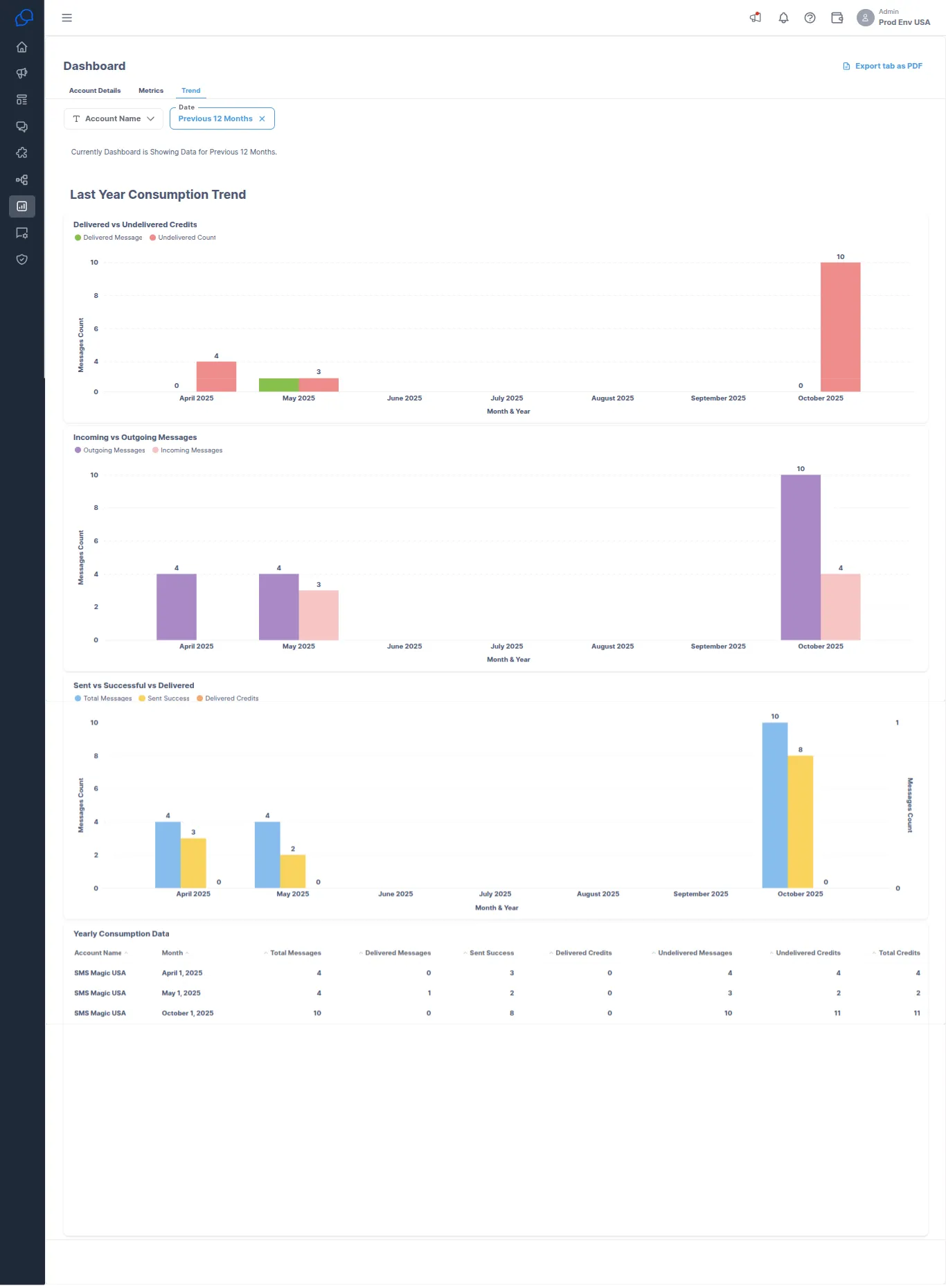Sort the table by Total Messages column
The width and height of the screenshot is (946, 1288).
click(293, 953)
